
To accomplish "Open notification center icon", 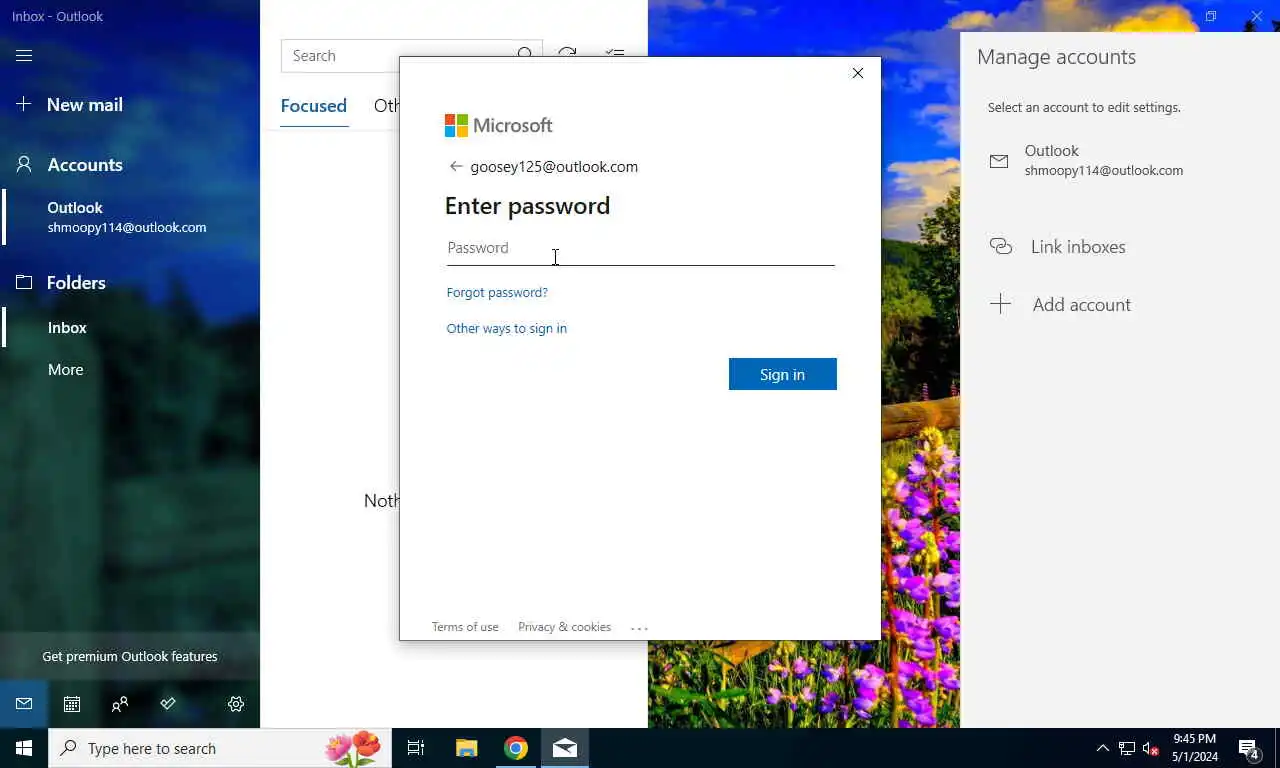I will tap(1249, 748).
